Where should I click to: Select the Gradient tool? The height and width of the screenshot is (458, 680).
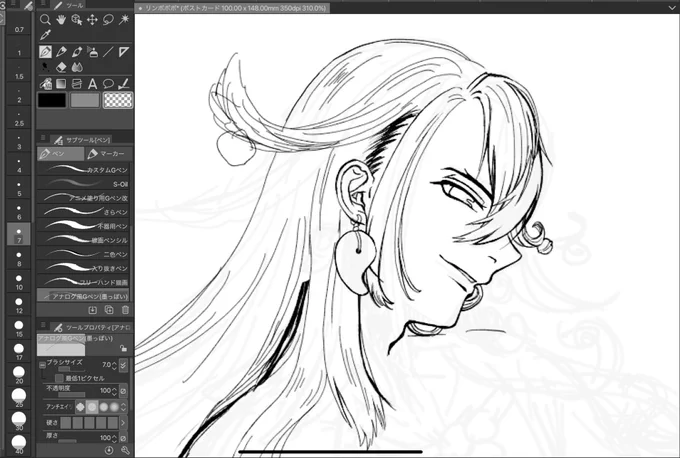(x=61, y=84)
